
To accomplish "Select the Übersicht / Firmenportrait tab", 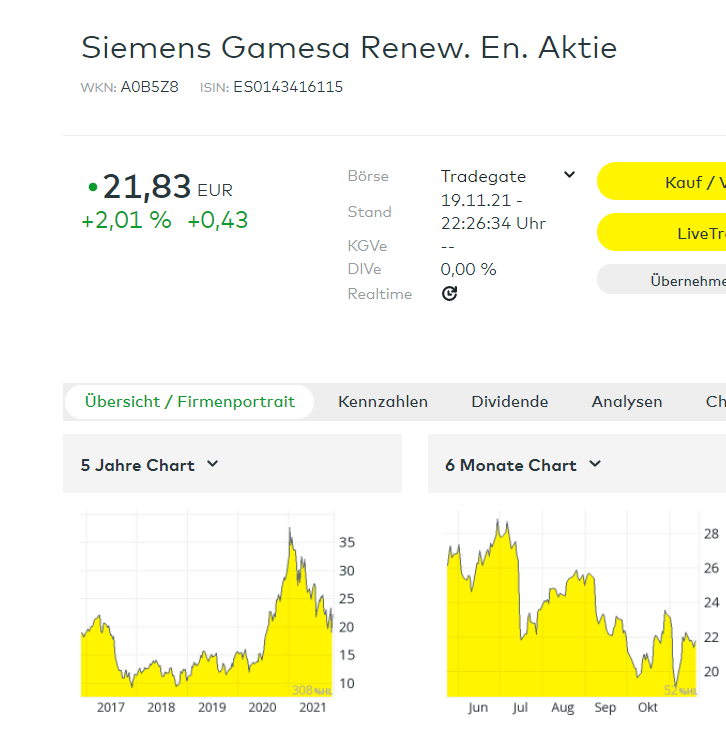I will [190, 402].
